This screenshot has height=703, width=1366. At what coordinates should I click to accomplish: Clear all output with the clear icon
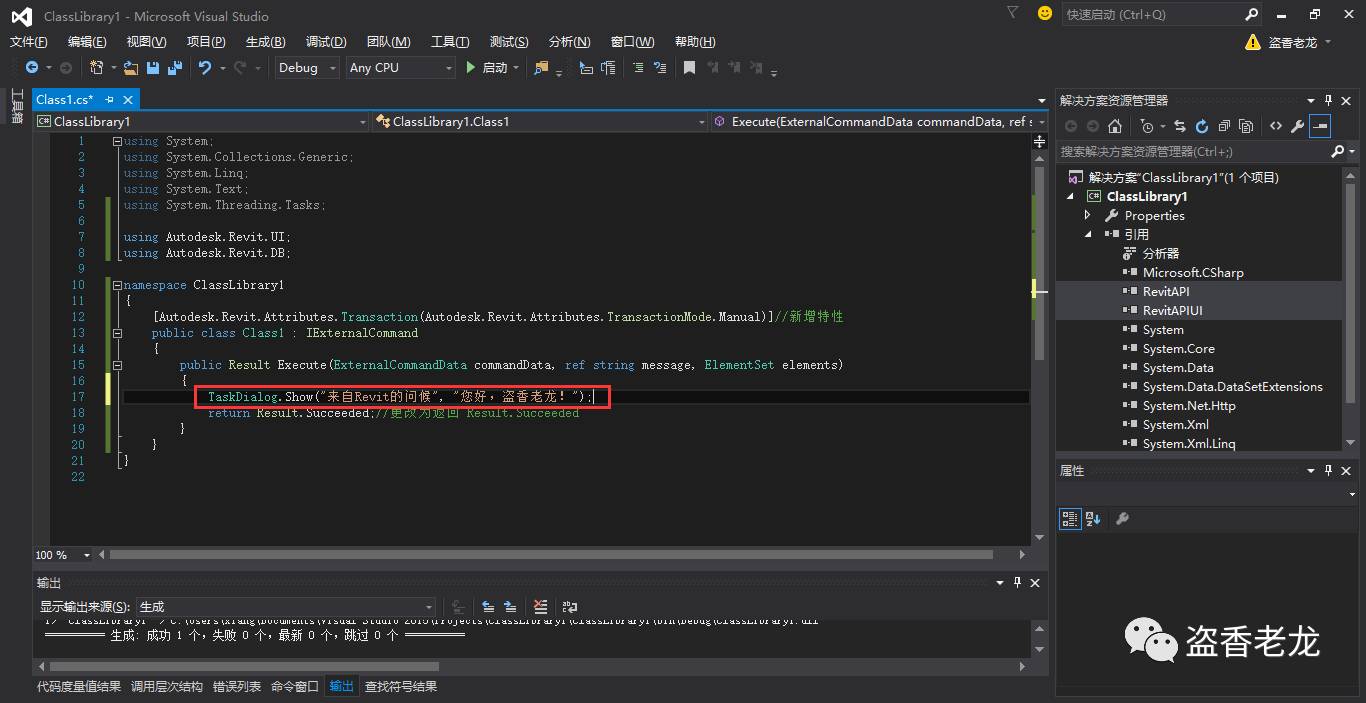pos(541,606)
